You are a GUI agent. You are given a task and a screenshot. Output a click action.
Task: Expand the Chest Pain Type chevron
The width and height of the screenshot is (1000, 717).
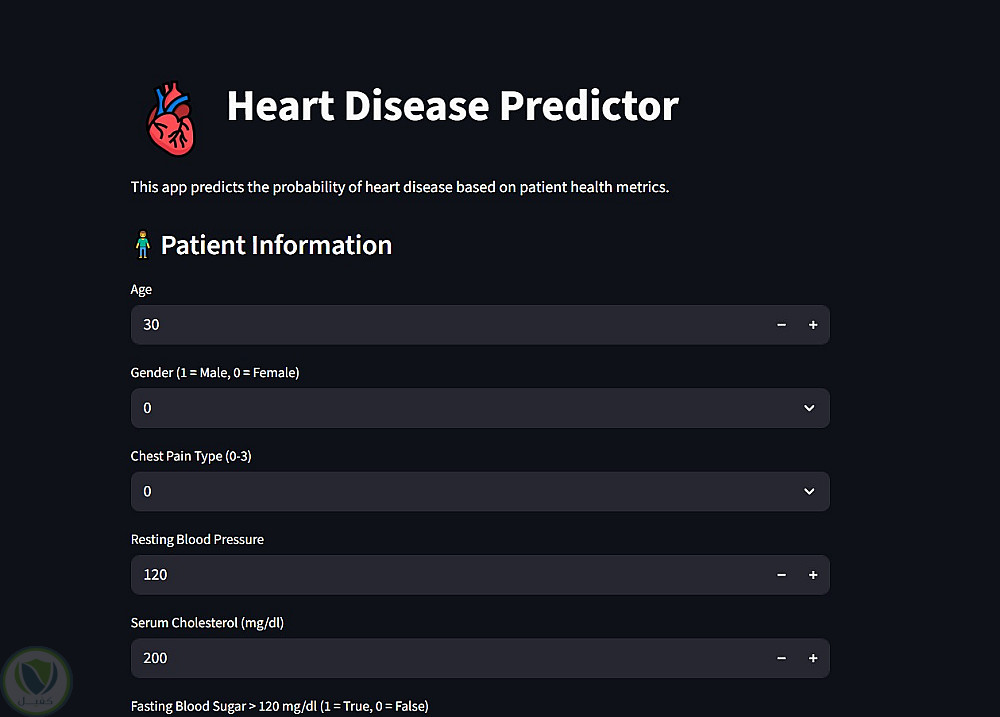[x=809, y=492]
